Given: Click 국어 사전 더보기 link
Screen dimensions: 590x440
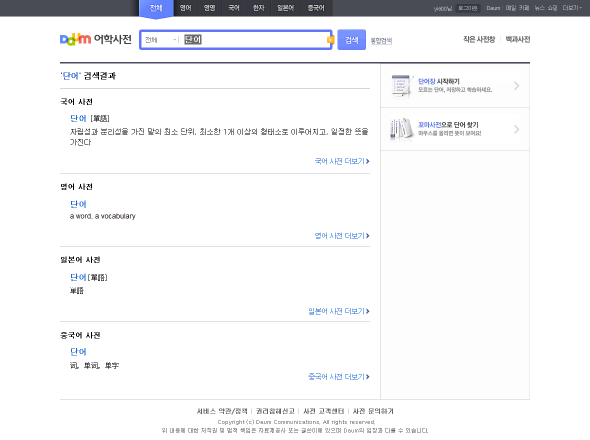Looking at the screenshot, I should coord(342,161).
